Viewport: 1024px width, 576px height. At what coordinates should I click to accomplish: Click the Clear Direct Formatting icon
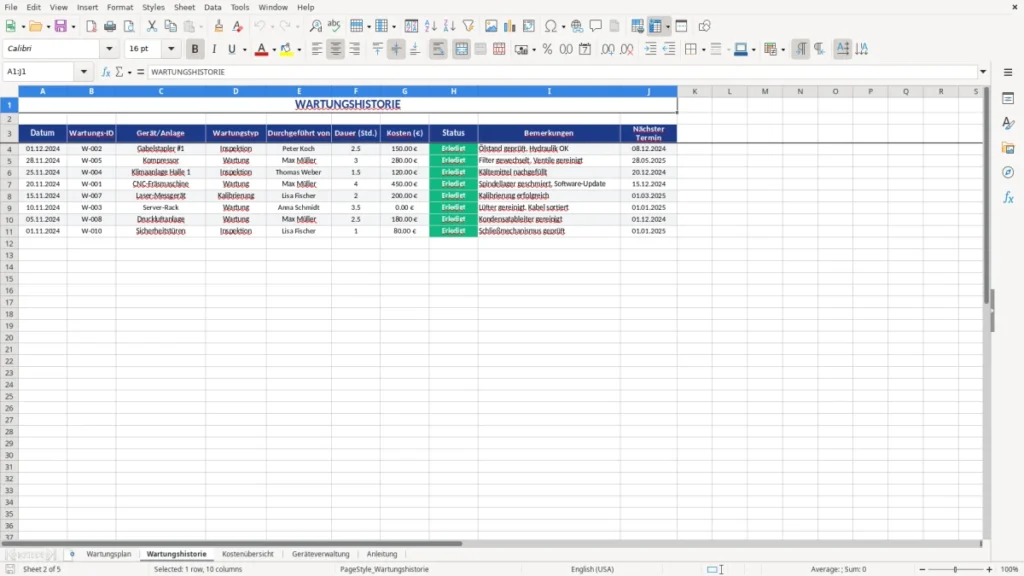pos(238,26)
